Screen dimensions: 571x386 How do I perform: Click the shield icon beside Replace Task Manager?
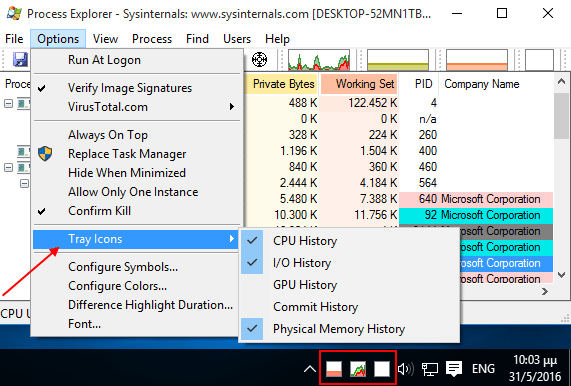45,154
